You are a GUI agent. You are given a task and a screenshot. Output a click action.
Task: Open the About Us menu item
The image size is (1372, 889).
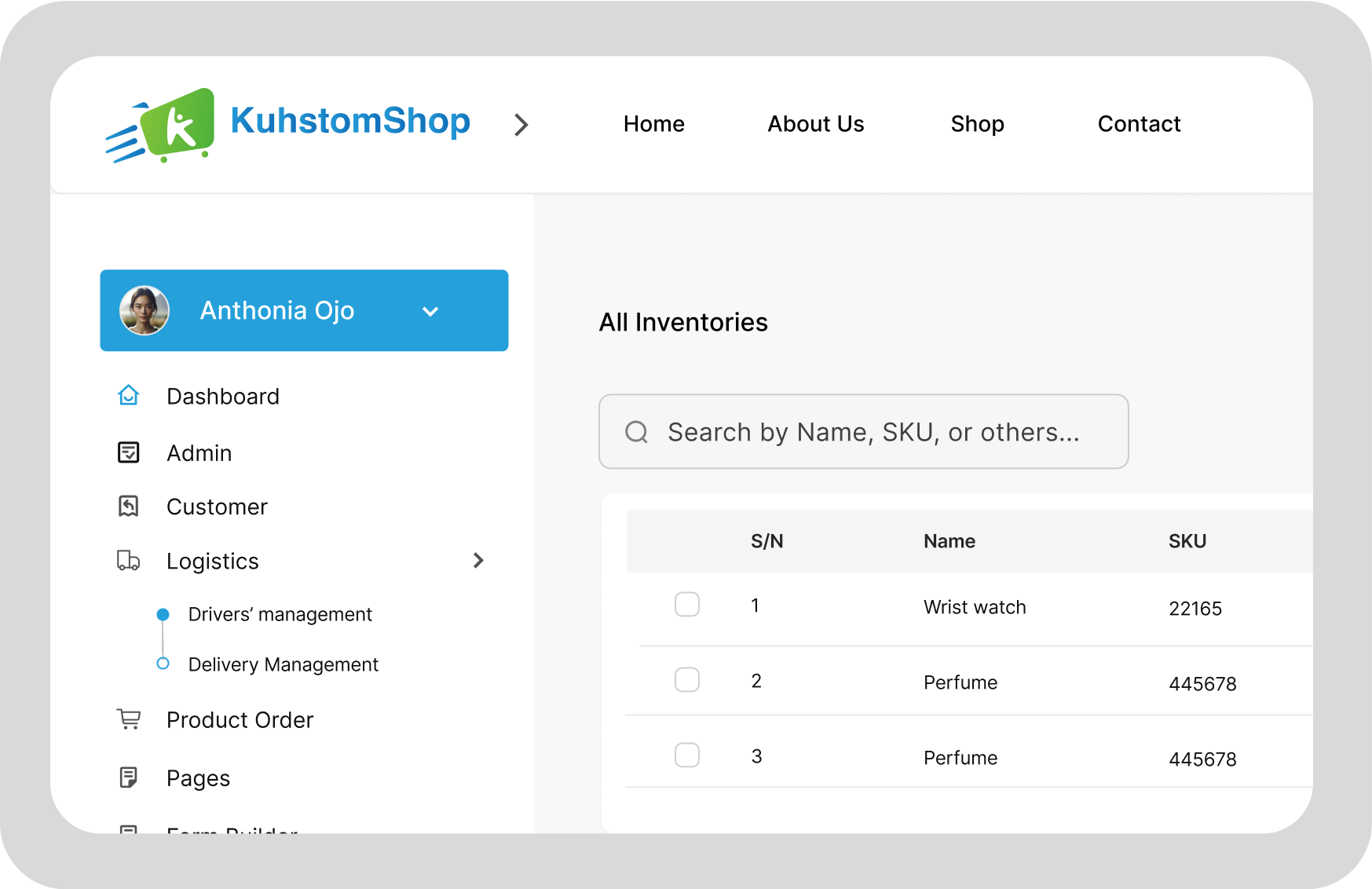(816, 124)
